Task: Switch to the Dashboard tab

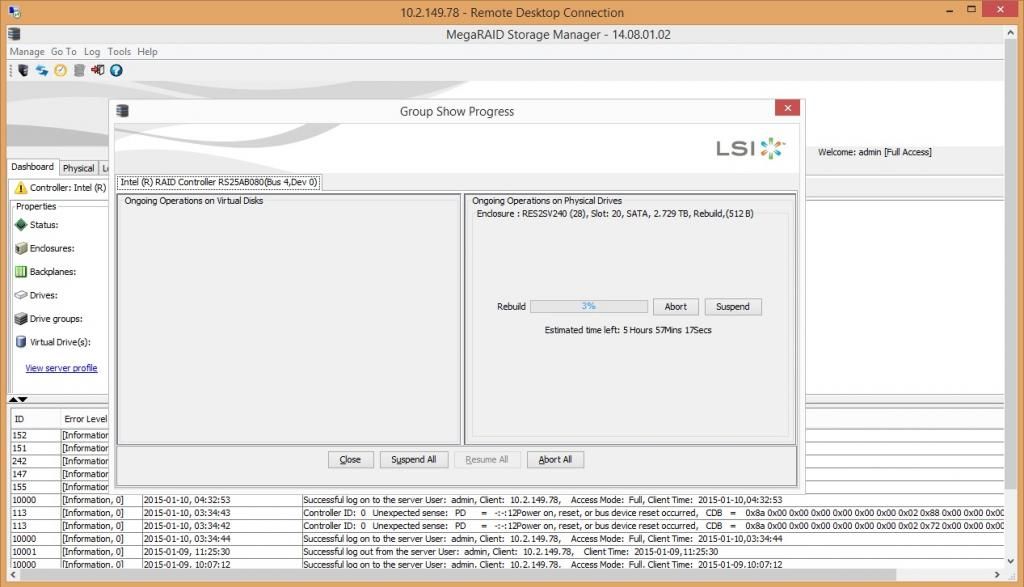Action: (x=33, y=167)
